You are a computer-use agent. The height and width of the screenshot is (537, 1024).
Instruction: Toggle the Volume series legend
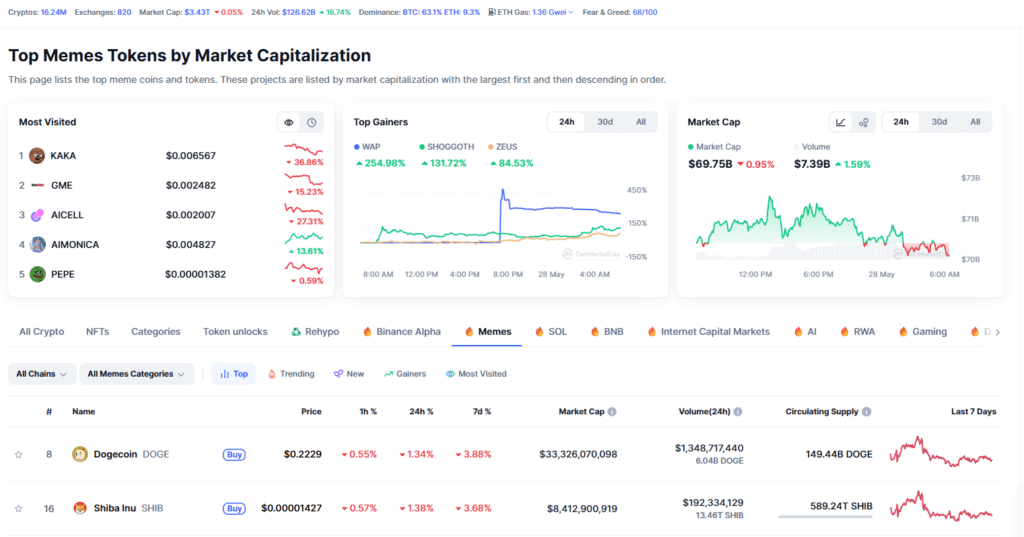tap(812, 147)
